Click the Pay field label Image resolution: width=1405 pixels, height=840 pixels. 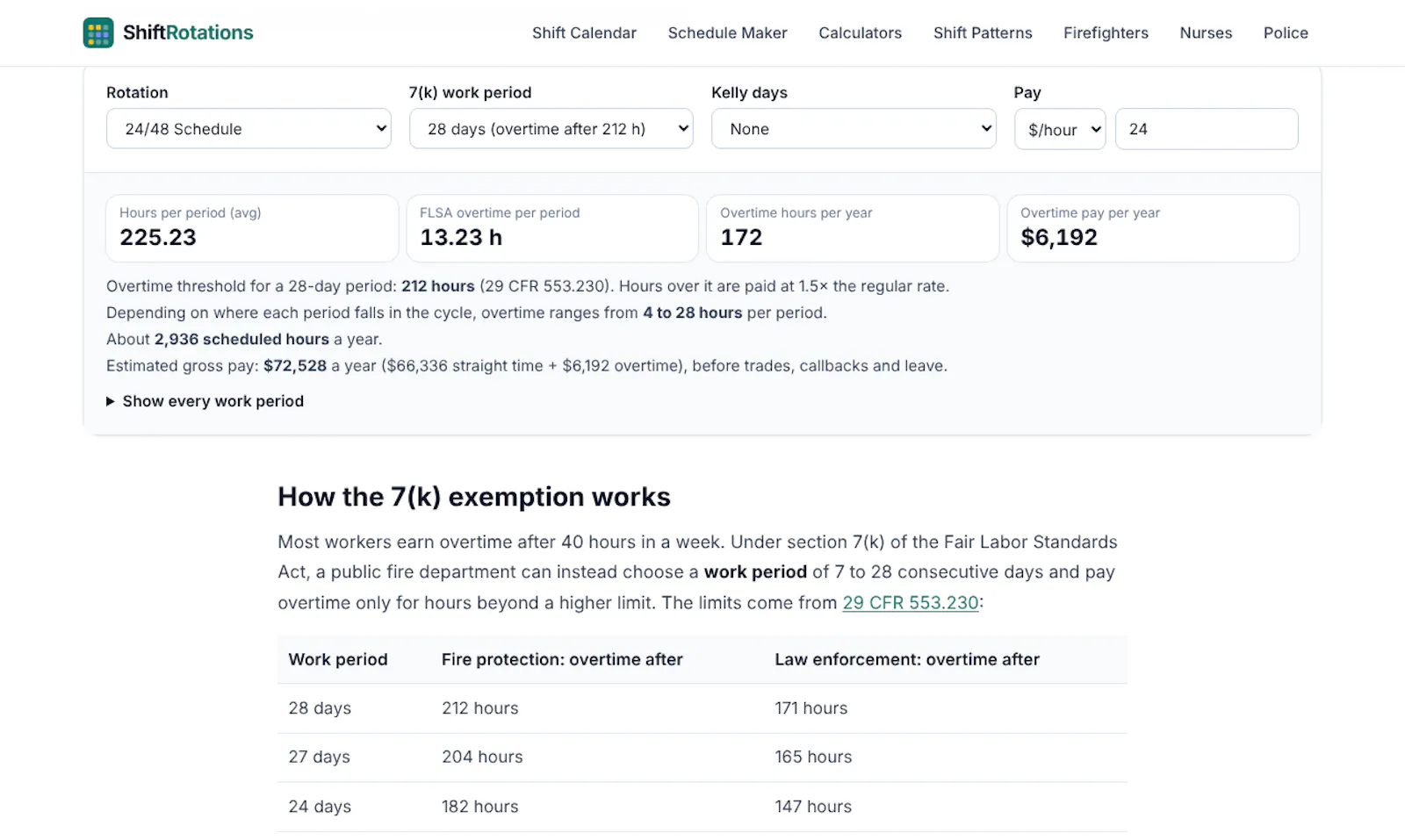tap(1027, 93)
